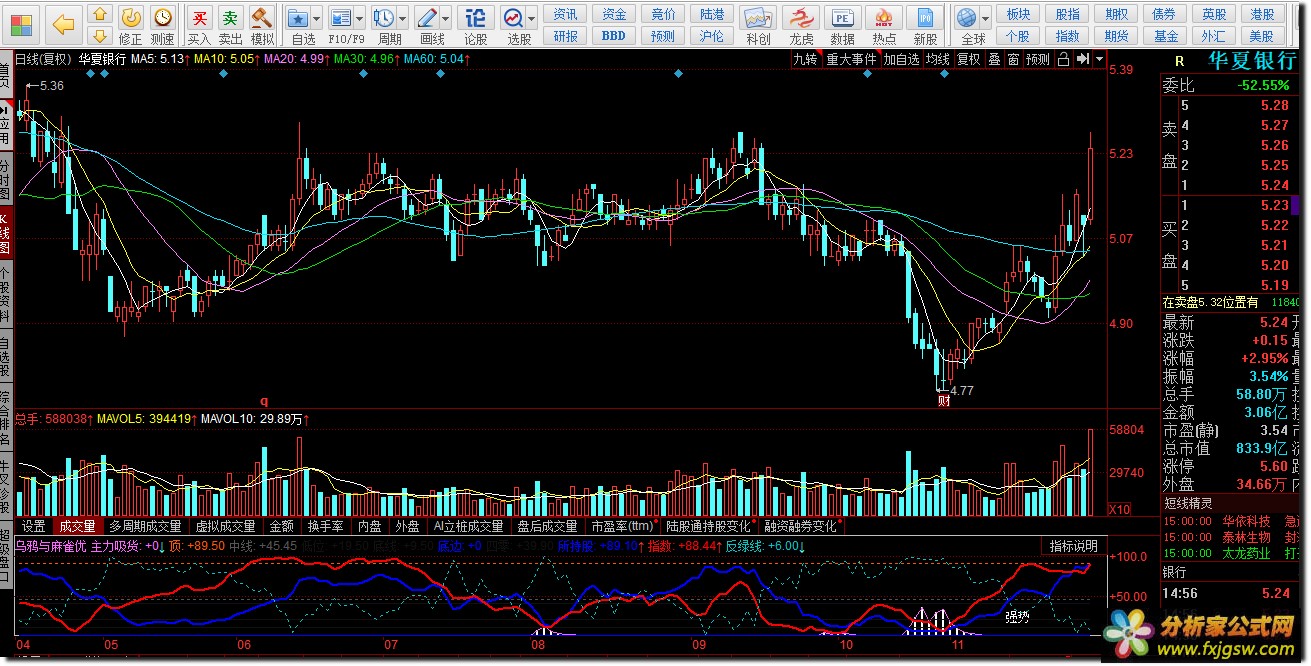
Task: Switch to the 金额 amount tab
Action: [282, 526]
